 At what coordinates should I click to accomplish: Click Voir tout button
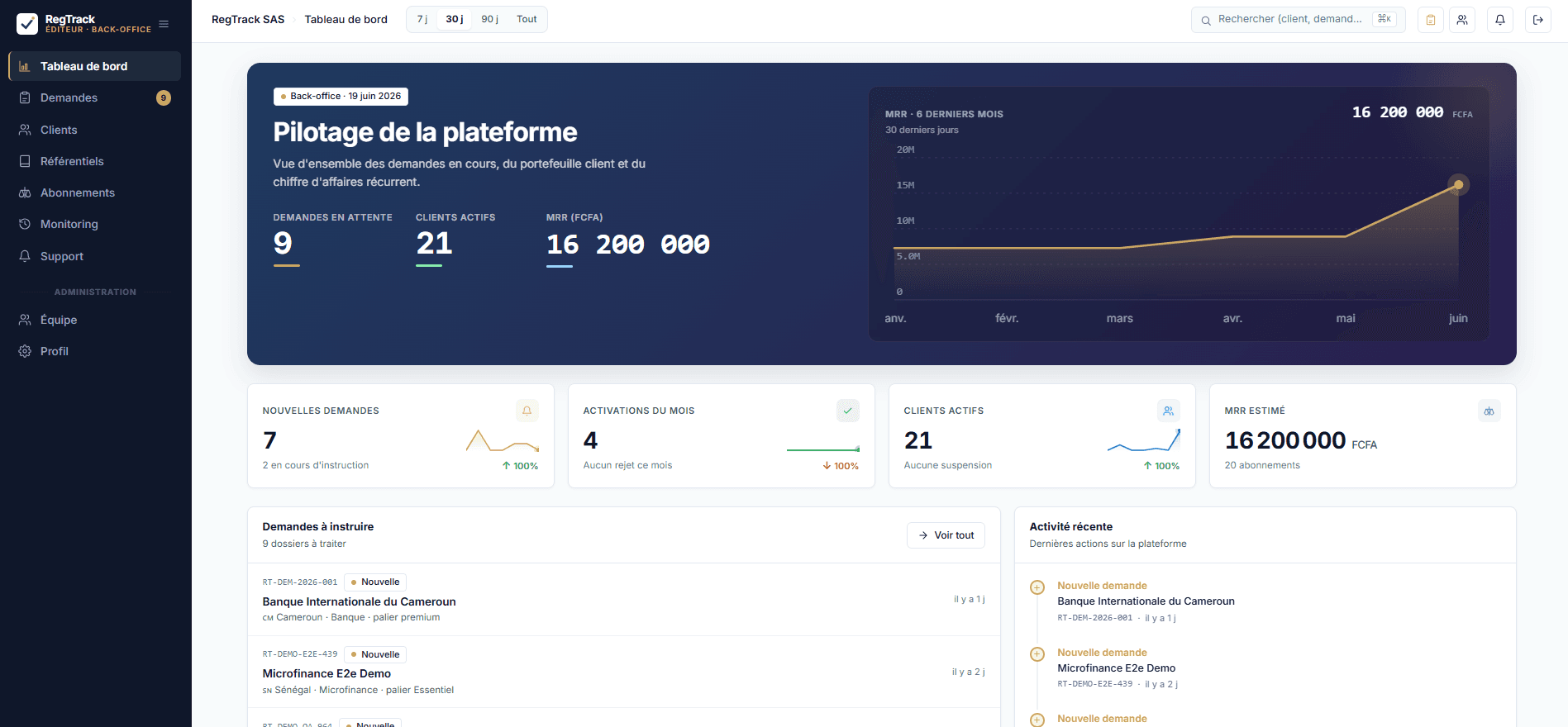click(946, 535)
